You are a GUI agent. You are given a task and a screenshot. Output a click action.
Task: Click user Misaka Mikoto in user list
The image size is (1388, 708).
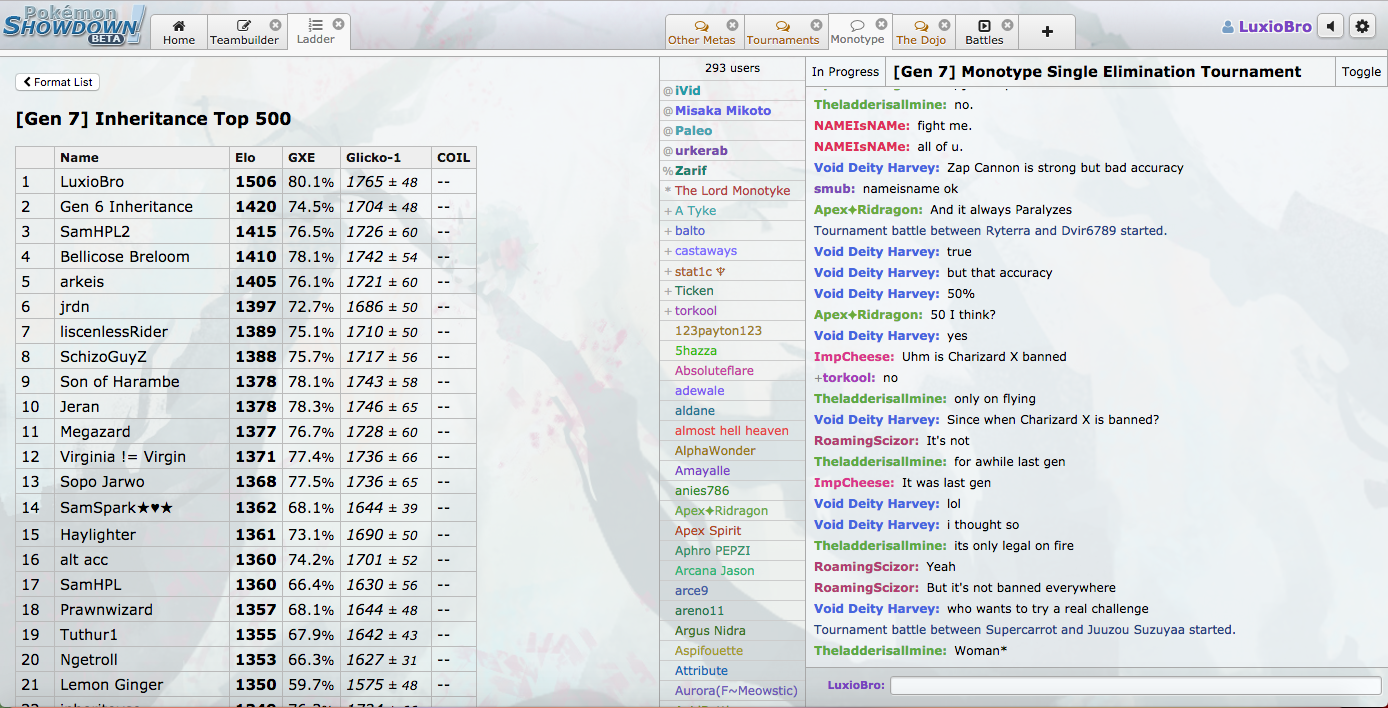722,111
